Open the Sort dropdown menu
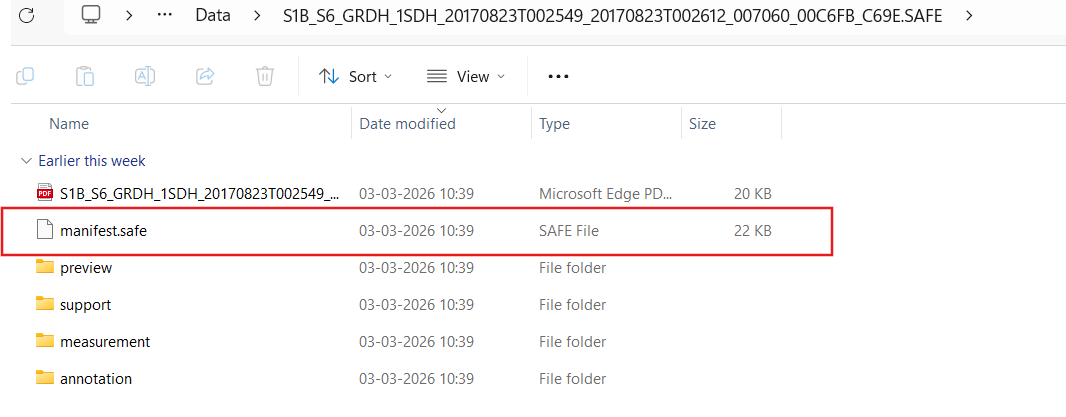Image resolution: width=1066 pixels, height=417 pixels. tap(355, 76)
